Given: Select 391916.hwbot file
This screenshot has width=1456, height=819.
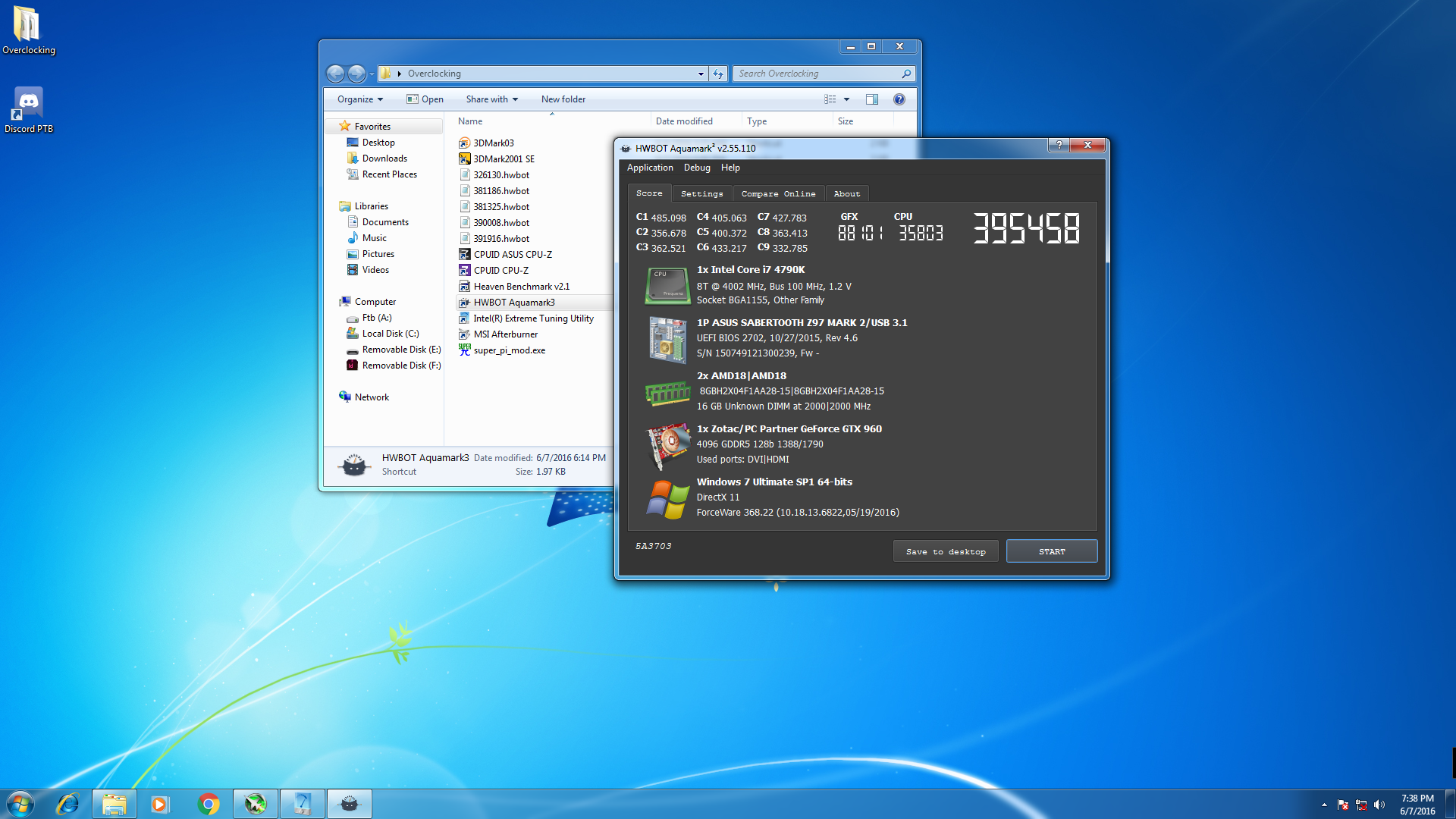Looking at the screenshot, I should coord(494,238).
